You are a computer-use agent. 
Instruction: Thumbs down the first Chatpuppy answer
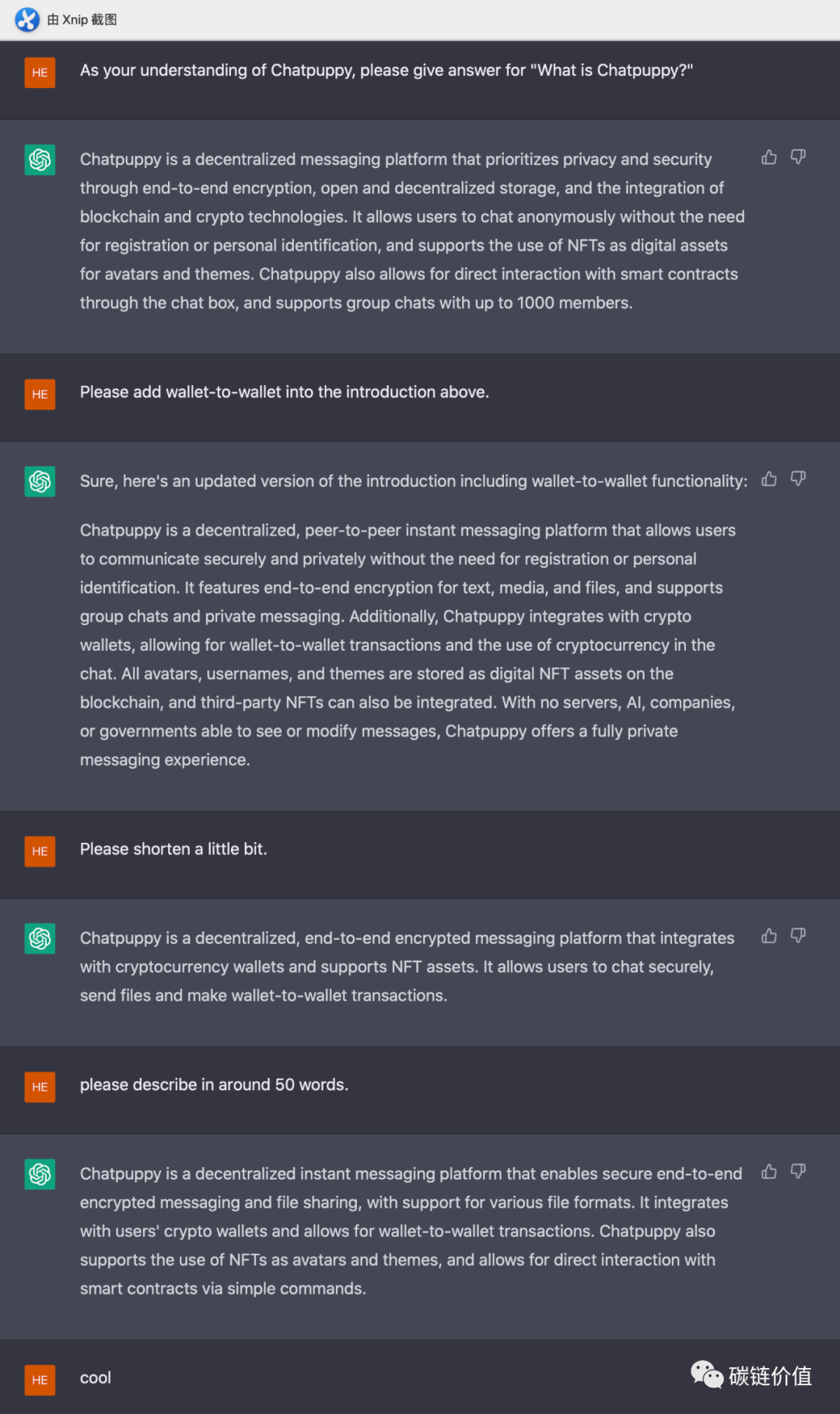pos(798,157)
